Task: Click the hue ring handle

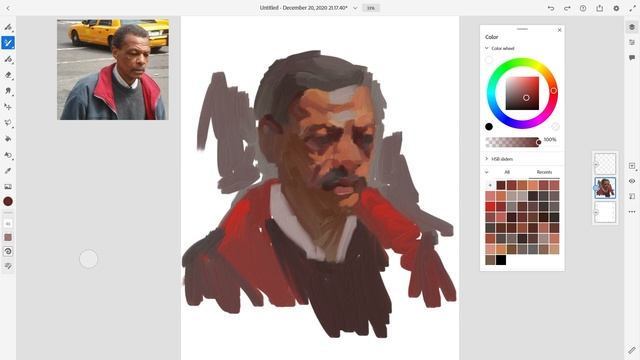Action: pos(553,91)
